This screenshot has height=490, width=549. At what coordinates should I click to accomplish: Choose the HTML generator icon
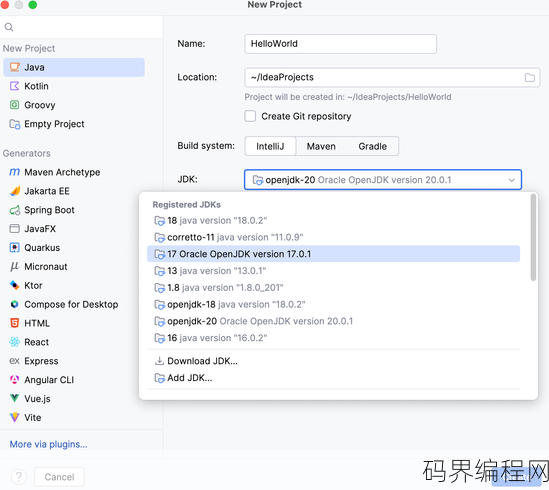[14, 323]
